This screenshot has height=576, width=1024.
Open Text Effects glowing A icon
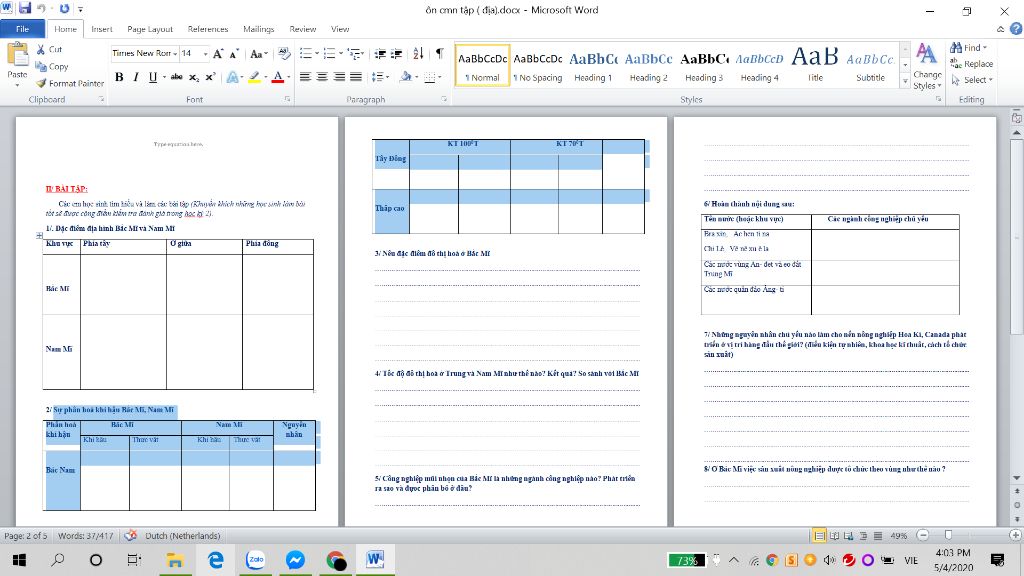click(x=232, y=77)
